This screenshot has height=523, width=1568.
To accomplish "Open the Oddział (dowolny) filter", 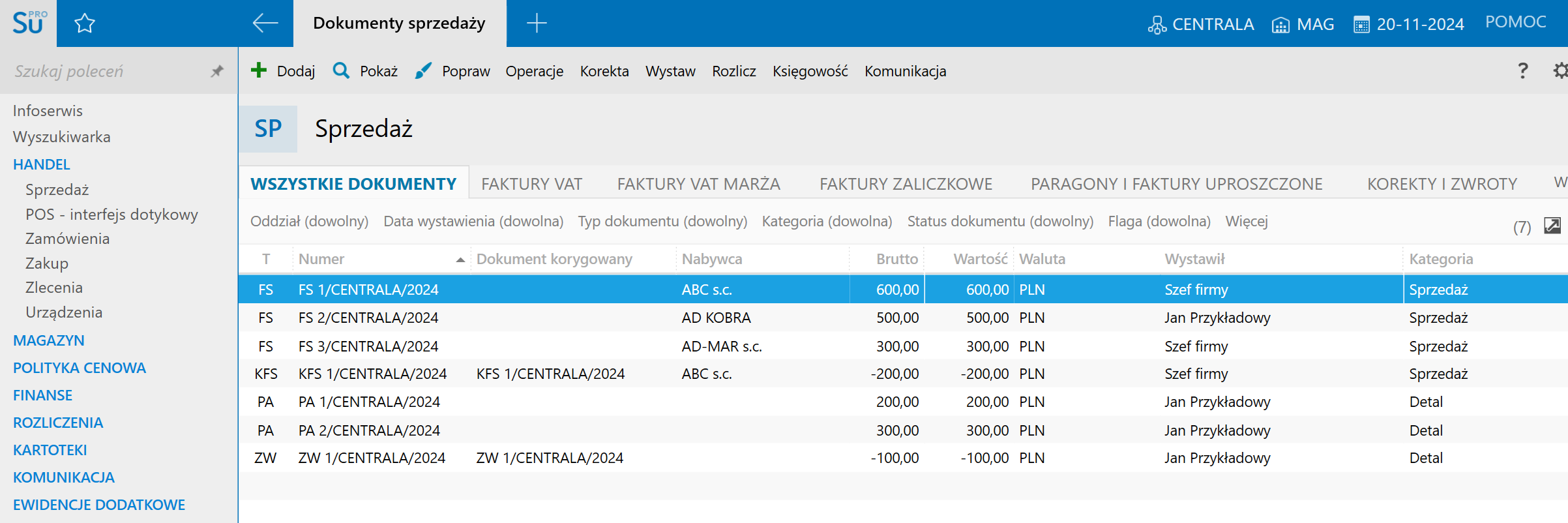I will 309,221.
